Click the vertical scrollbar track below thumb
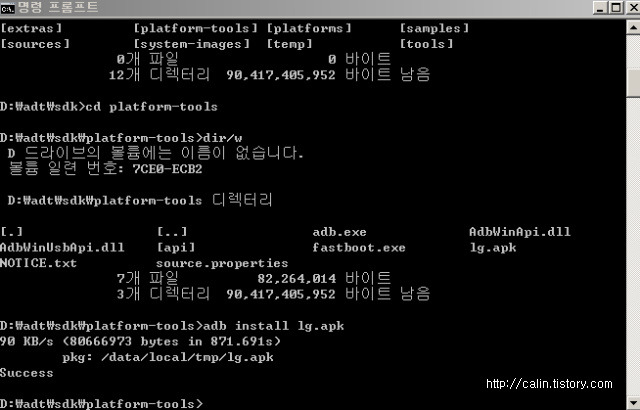The image size is (640, 410). pyautogui.click(x=633, y=245)
